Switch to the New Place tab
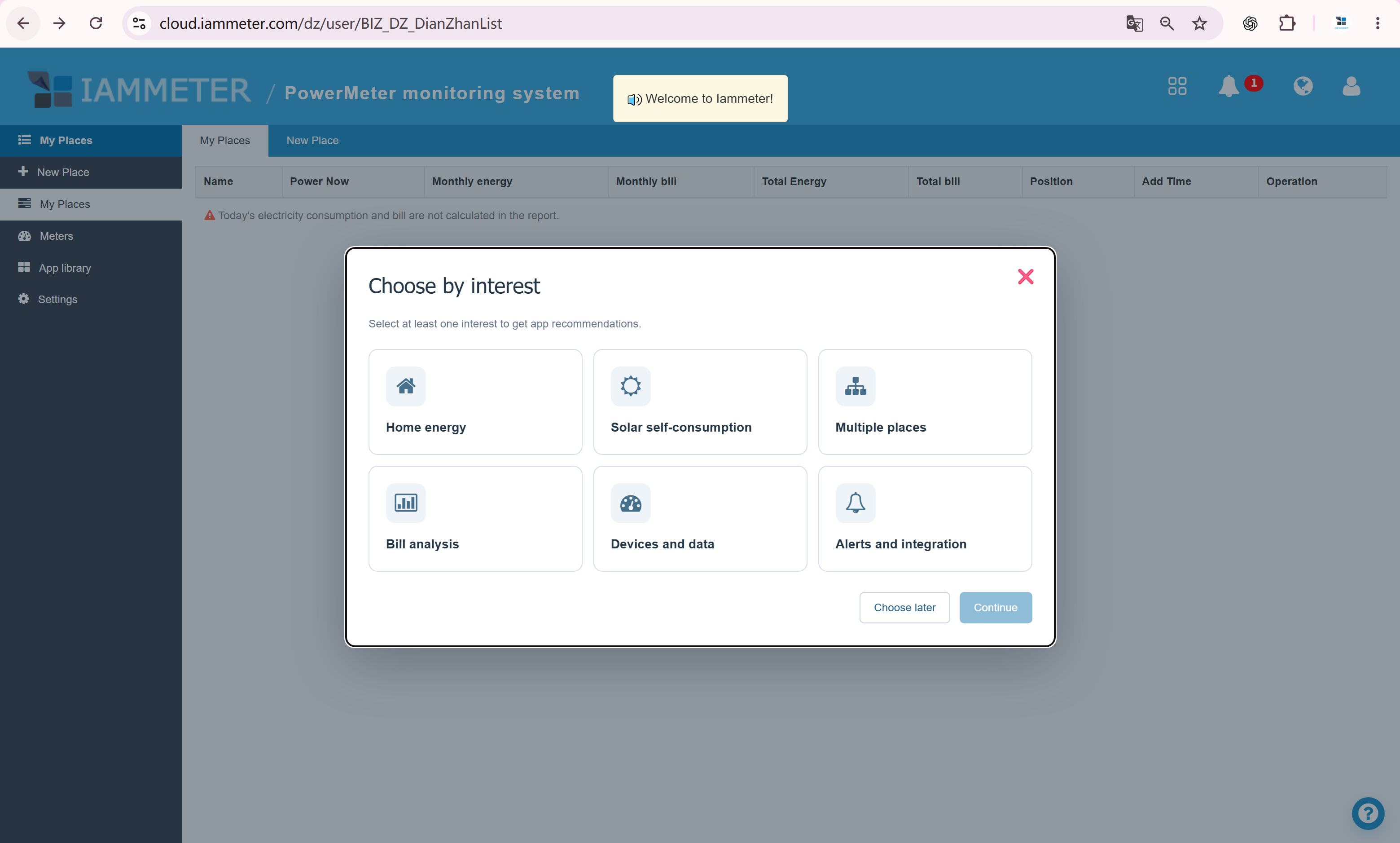 (312, 140)
